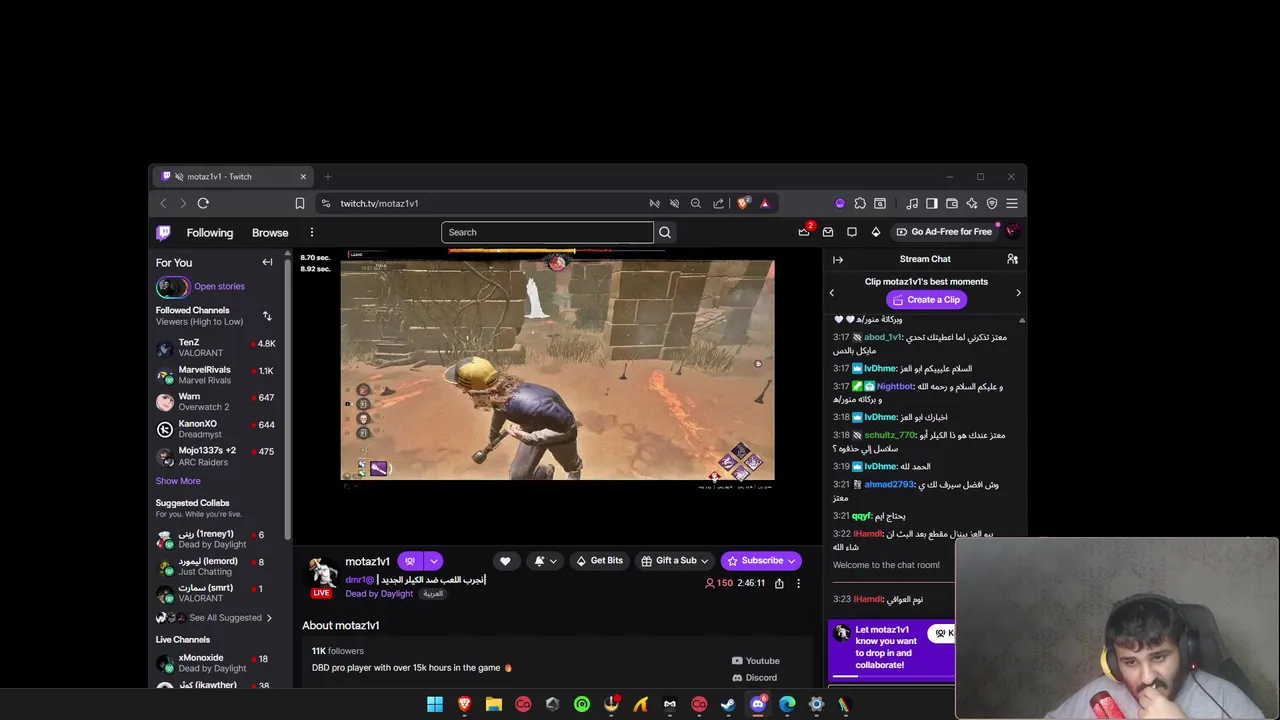1280x720 pixels.
Task: Open Brave Shields lion icon
Action: coord(743,203)
